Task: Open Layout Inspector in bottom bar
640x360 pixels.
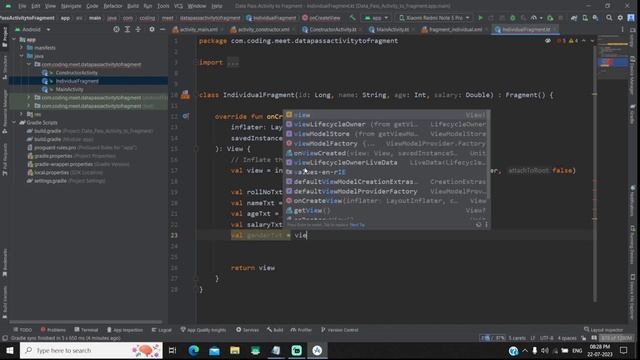Action: [603, 330]
